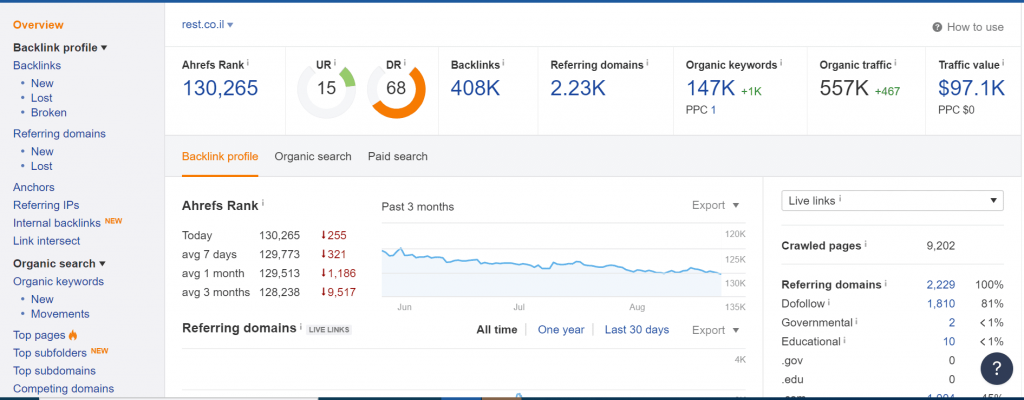Click the 557K organic traffic value
The image size is (1024, 400).
(844, 88)
